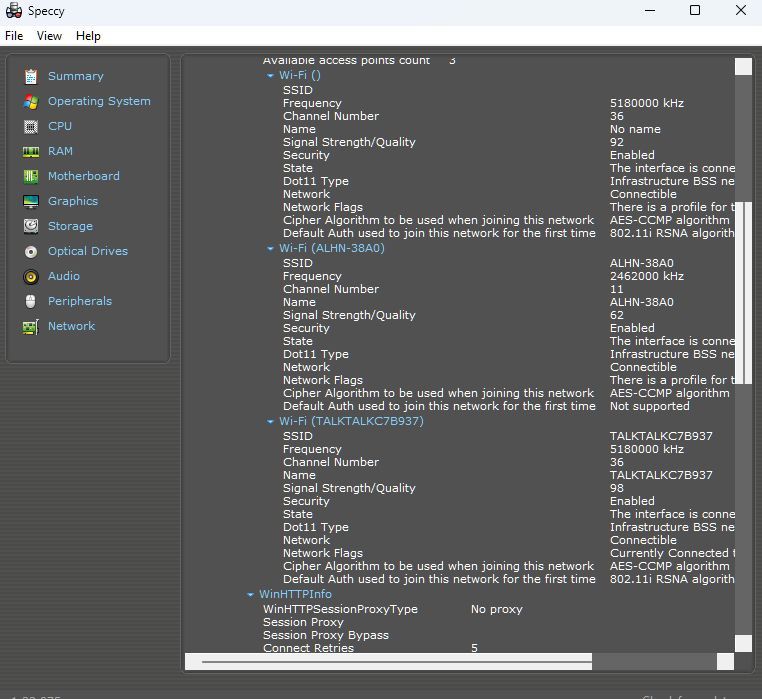This screenshot has height=699, width=762.
Task: Click the vertical scrollbar thumb
Action: click(743, 293)
